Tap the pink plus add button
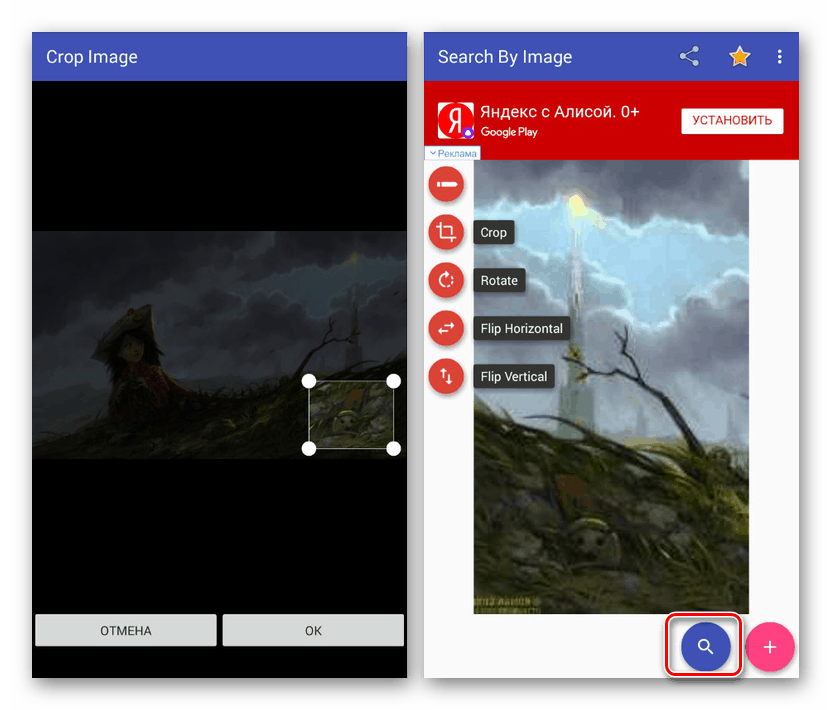831x710 pixels. click(x=770, y=646)
